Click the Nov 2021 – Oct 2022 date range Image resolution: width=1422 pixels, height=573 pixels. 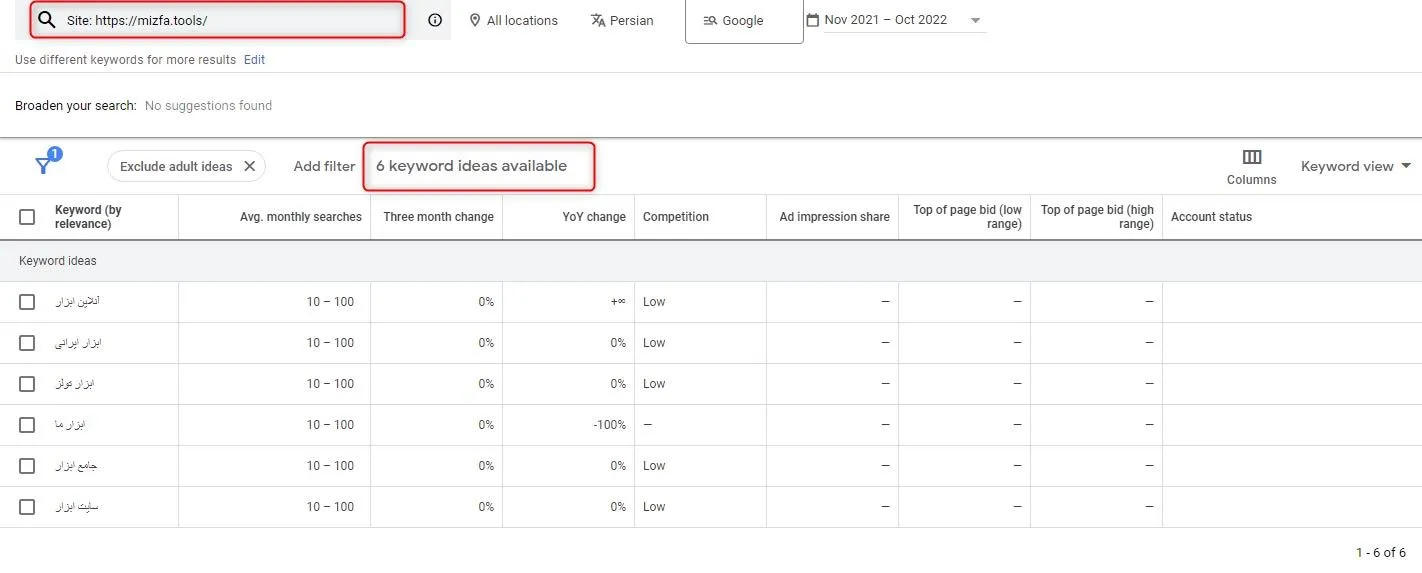pos(885,20)
